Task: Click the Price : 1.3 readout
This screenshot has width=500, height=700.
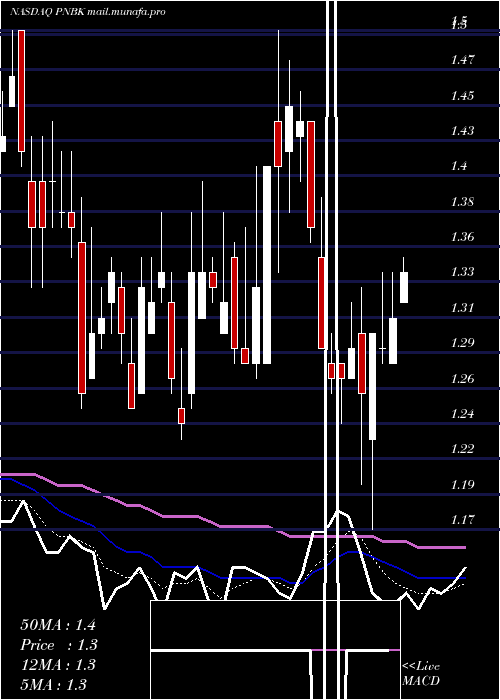Action: [58, 644]
